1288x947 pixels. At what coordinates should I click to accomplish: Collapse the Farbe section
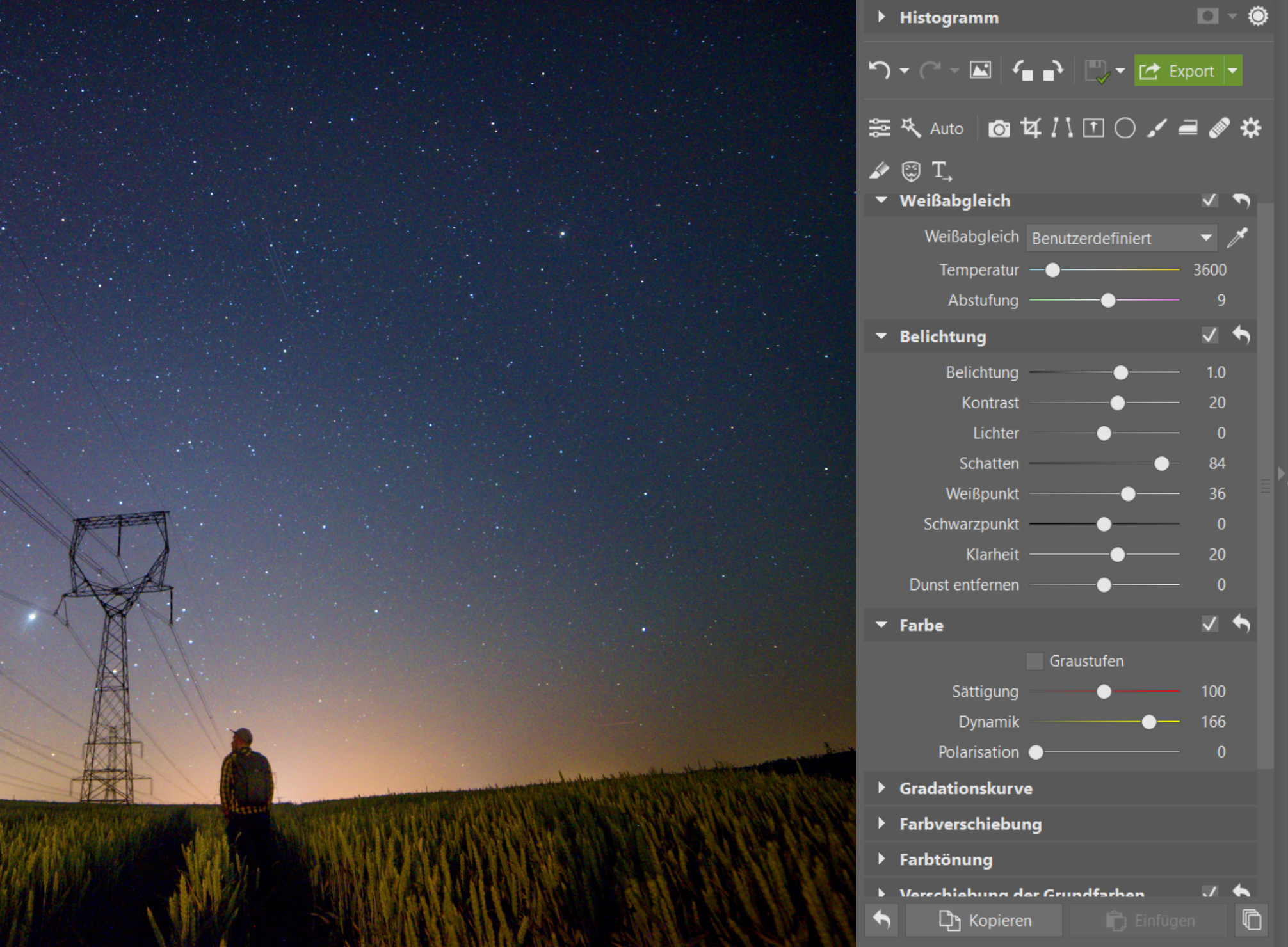click(881, 625)
